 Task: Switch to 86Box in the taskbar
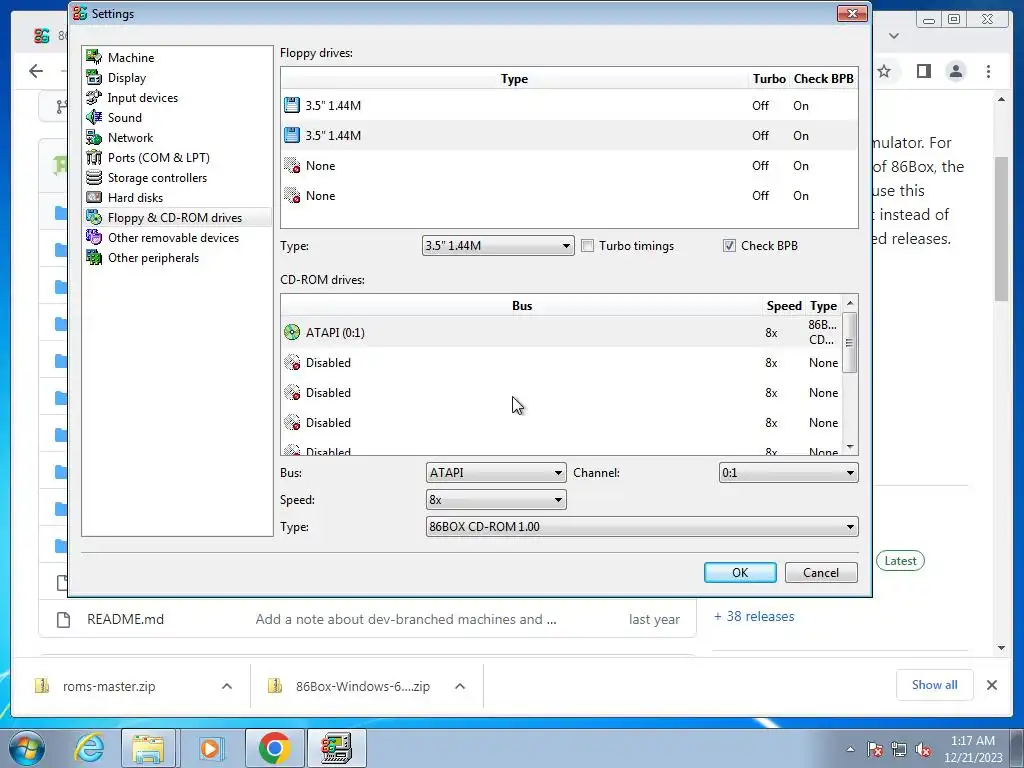337,748
